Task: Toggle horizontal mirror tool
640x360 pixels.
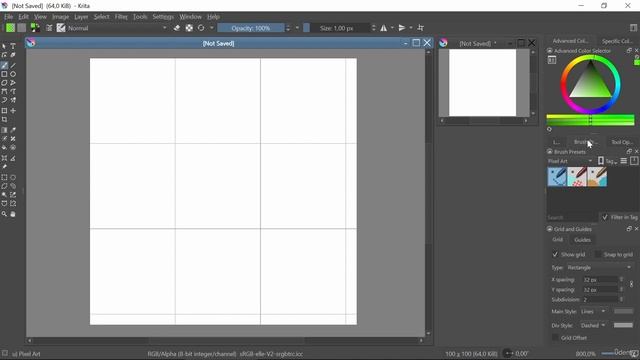Action: click(x=384, y=28)
